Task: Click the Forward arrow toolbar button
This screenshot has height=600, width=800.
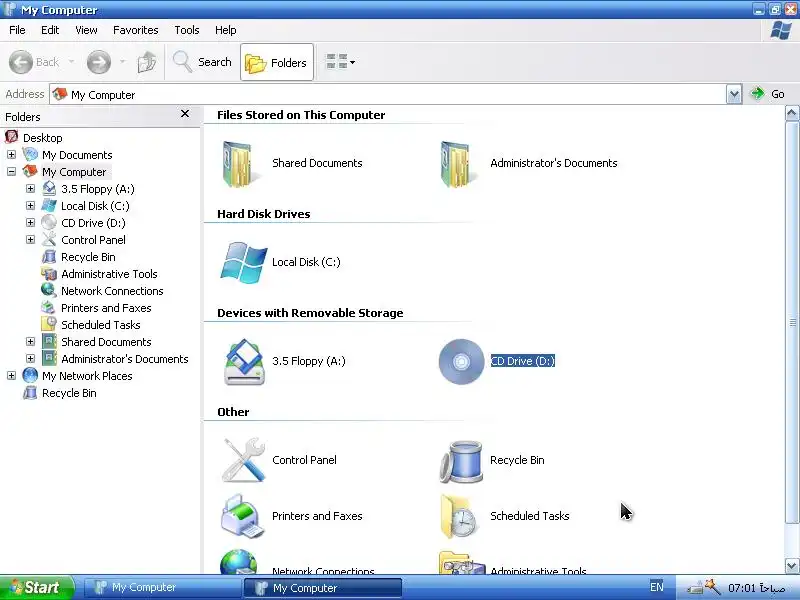Action: click(x=98, y=62)
